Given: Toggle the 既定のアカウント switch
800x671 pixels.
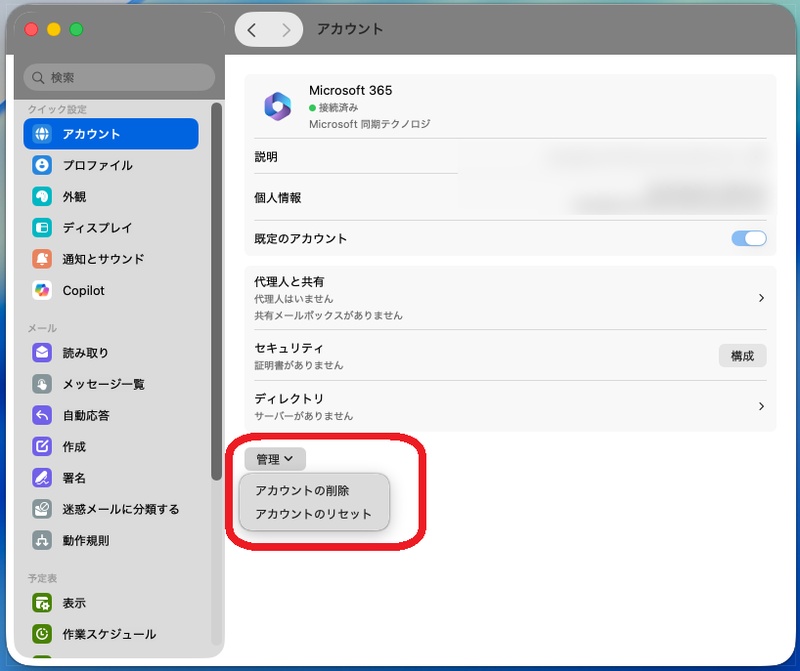Looking at the screenshot, I should tap(748, 238).
